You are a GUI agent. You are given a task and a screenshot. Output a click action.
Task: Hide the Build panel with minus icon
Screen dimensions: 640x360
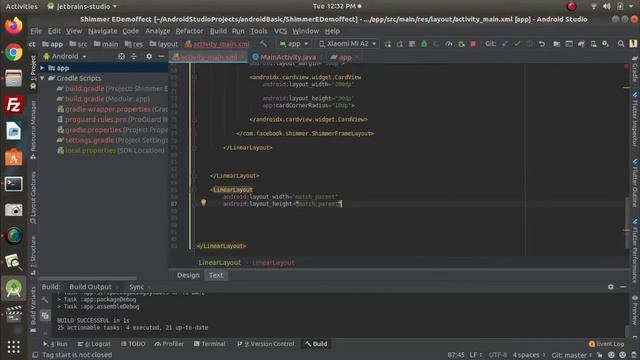pos(623,287)
